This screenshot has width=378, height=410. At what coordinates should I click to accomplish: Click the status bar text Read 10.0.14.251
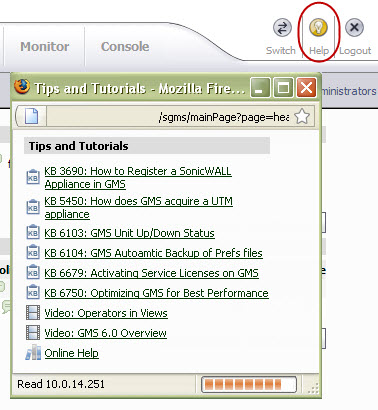point(61,384)
